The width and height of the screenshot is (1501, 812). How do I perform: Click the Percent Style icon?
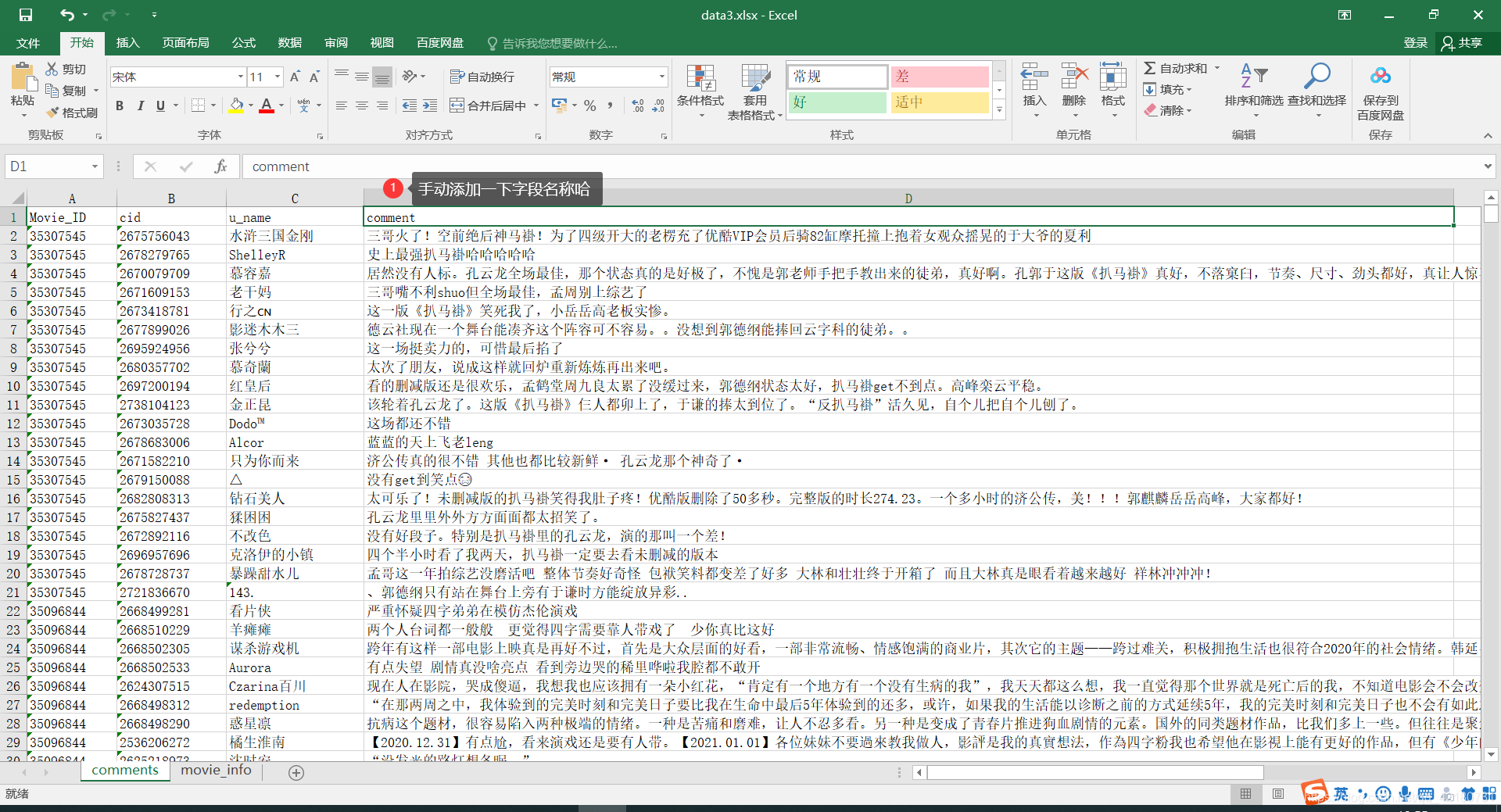(590, 106)
